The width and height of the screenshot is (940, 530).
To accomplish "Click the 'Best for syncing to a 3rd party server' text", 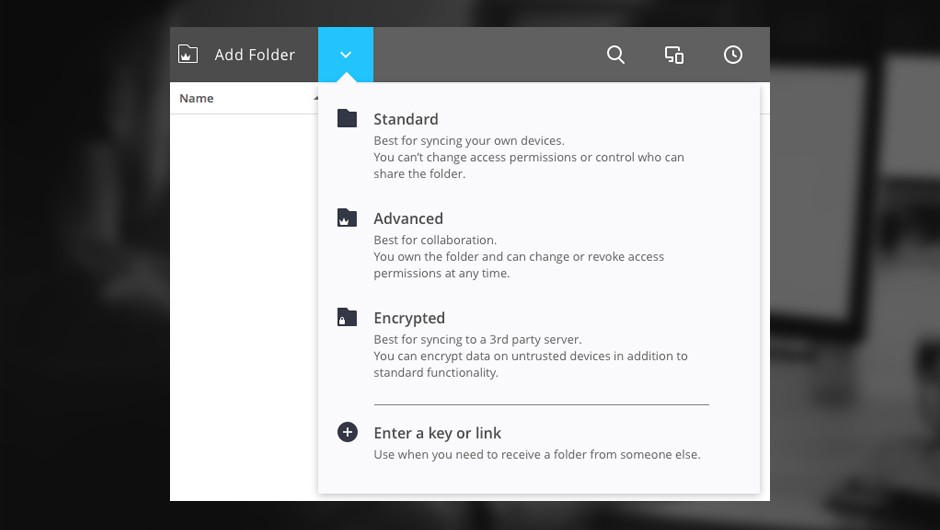I will 477,339.
